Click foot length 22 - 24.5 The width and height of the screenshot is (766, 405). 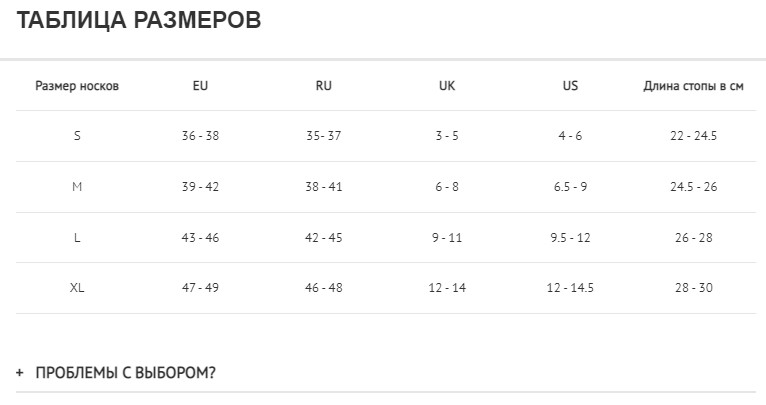tap(693, 136)
